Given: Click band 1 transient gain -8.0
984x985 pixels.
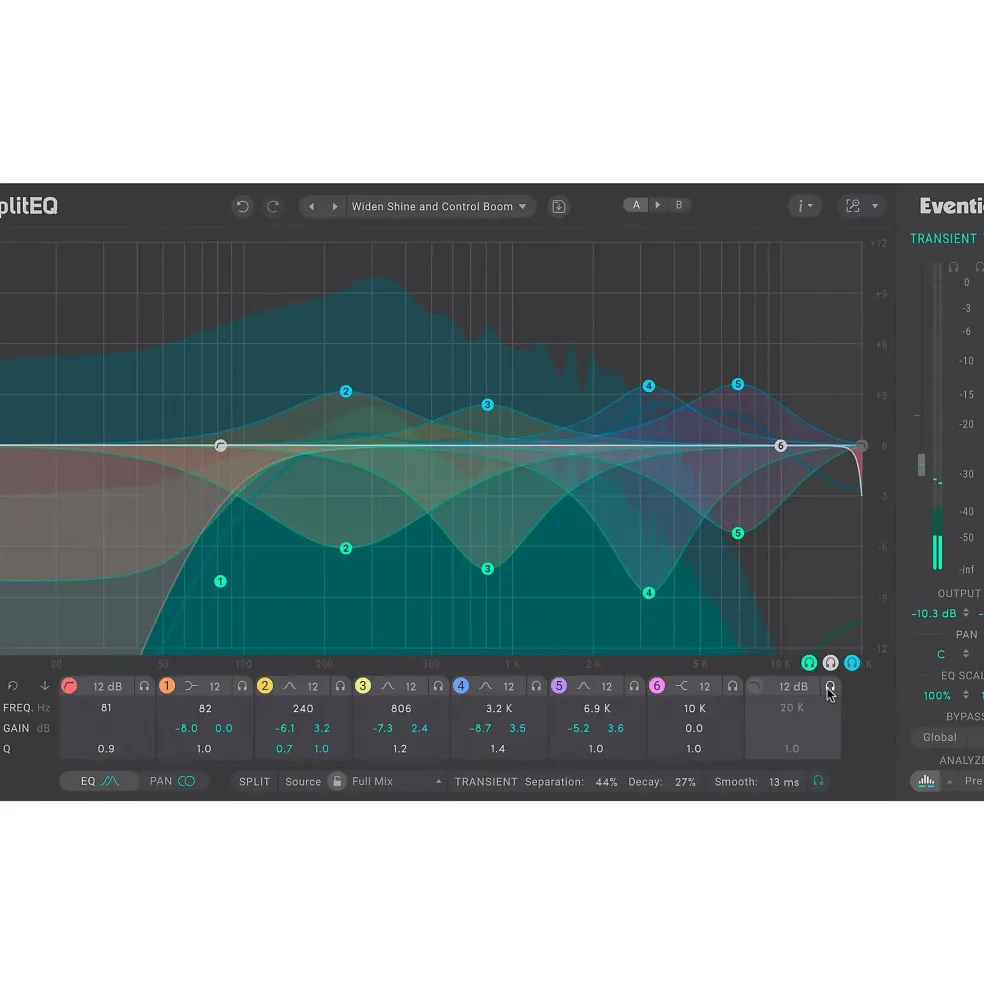Looking at the screenshot, I should point(186,728).
